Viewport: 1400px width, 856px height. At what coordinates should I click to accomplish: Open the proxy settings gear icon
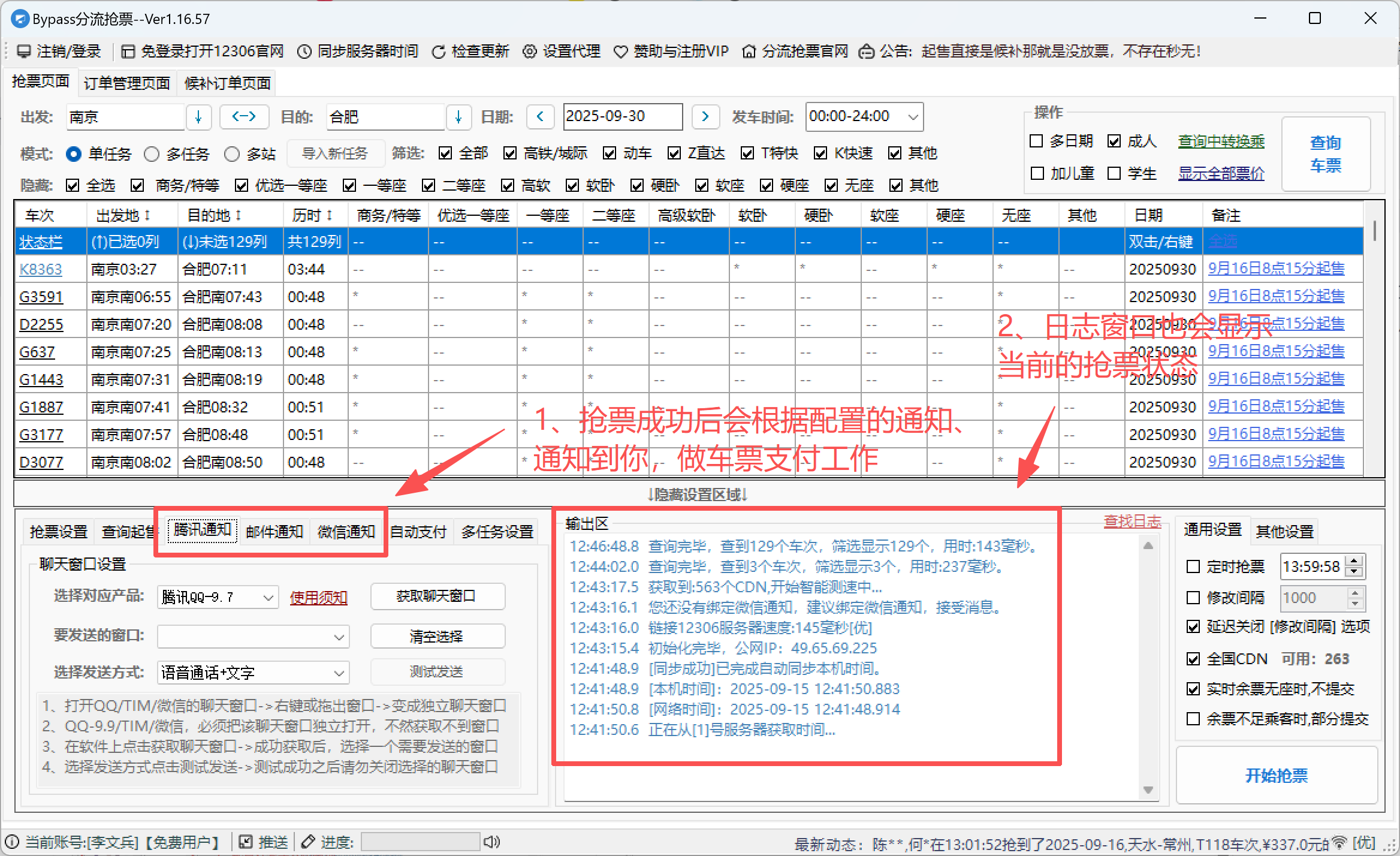pyautogui.click(x=529, y=52)
